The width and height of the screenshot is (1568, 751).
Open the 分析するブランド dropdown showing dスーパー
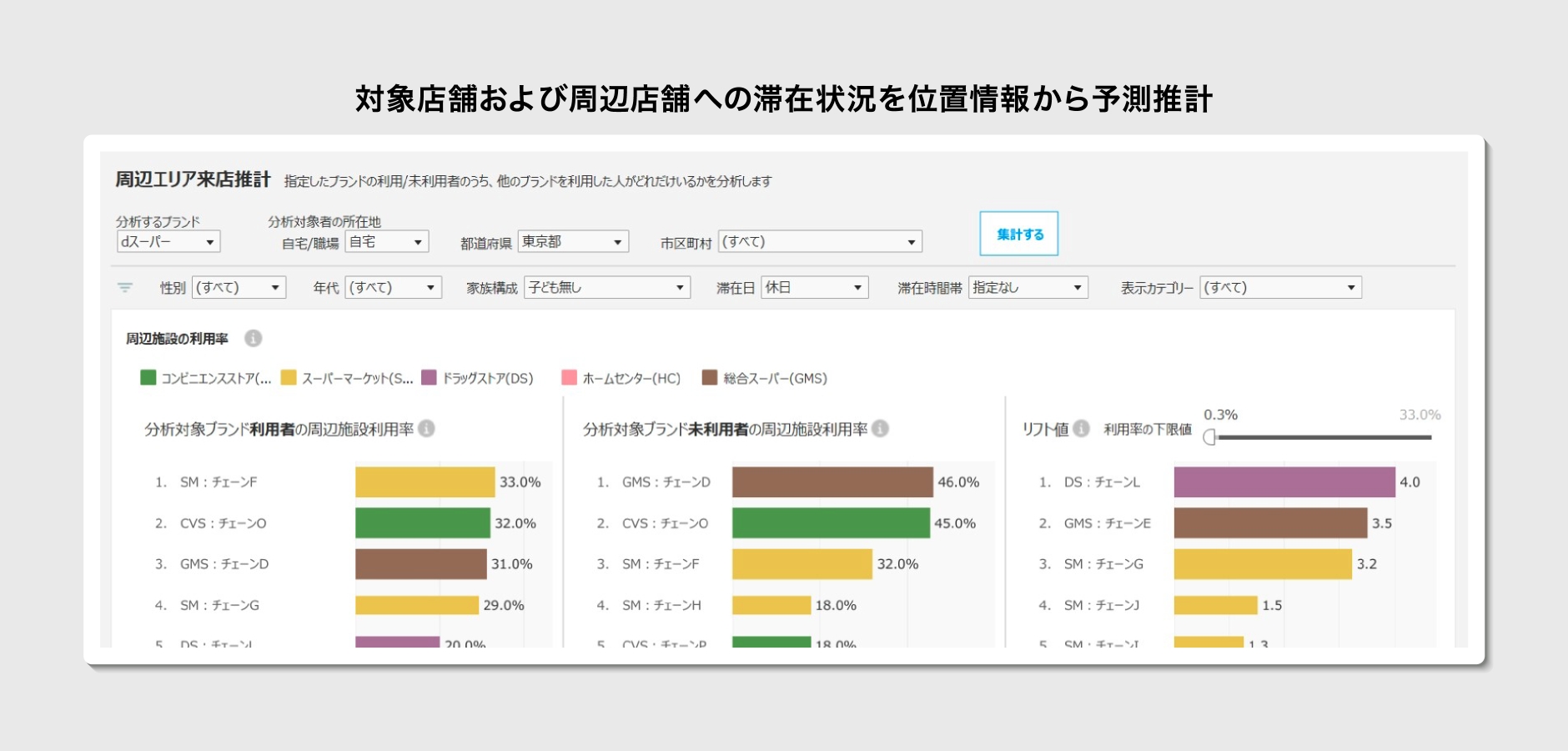[x=168, y=241]
